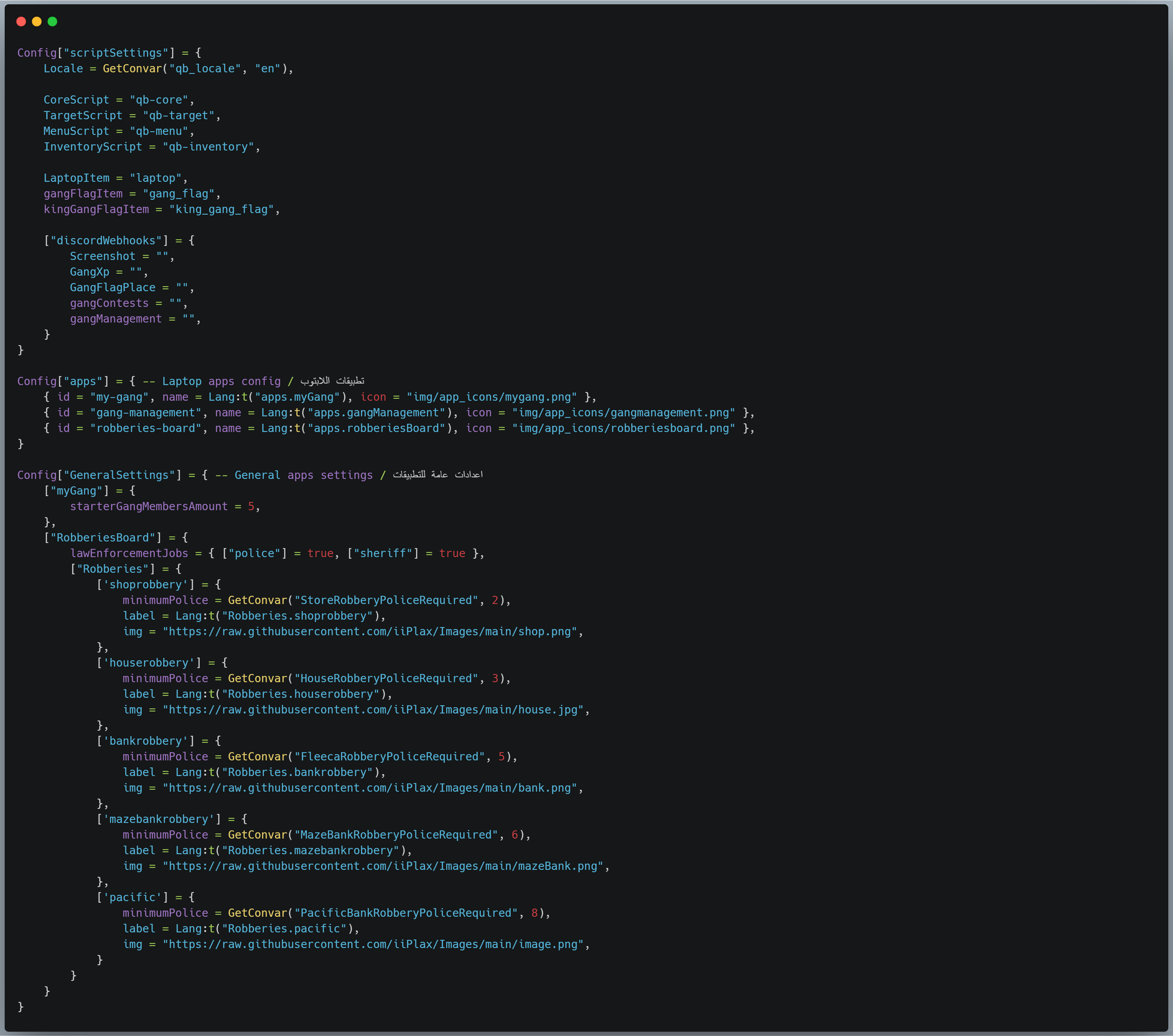Click the mazeBank.png image URL string

[x=383, y=866]
